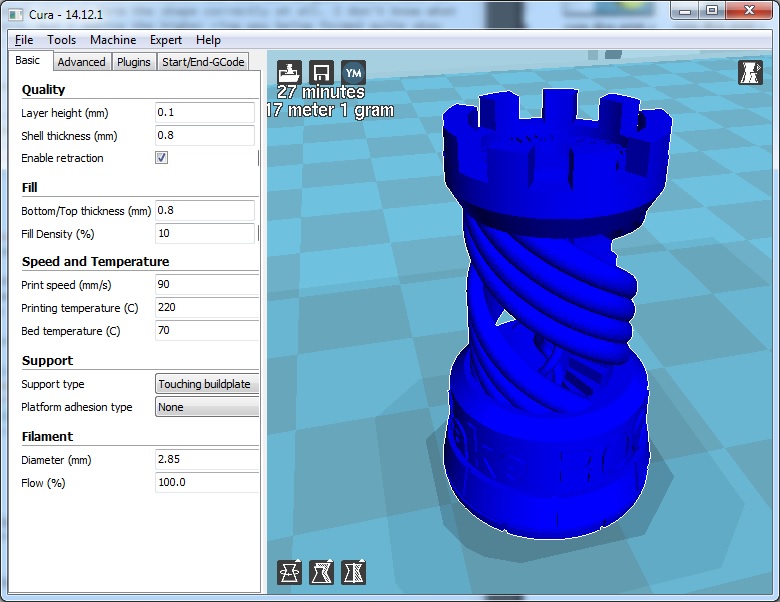Screen dimensions: 780x602
Task: Click the Fill section heading
Action: (29, 188)
